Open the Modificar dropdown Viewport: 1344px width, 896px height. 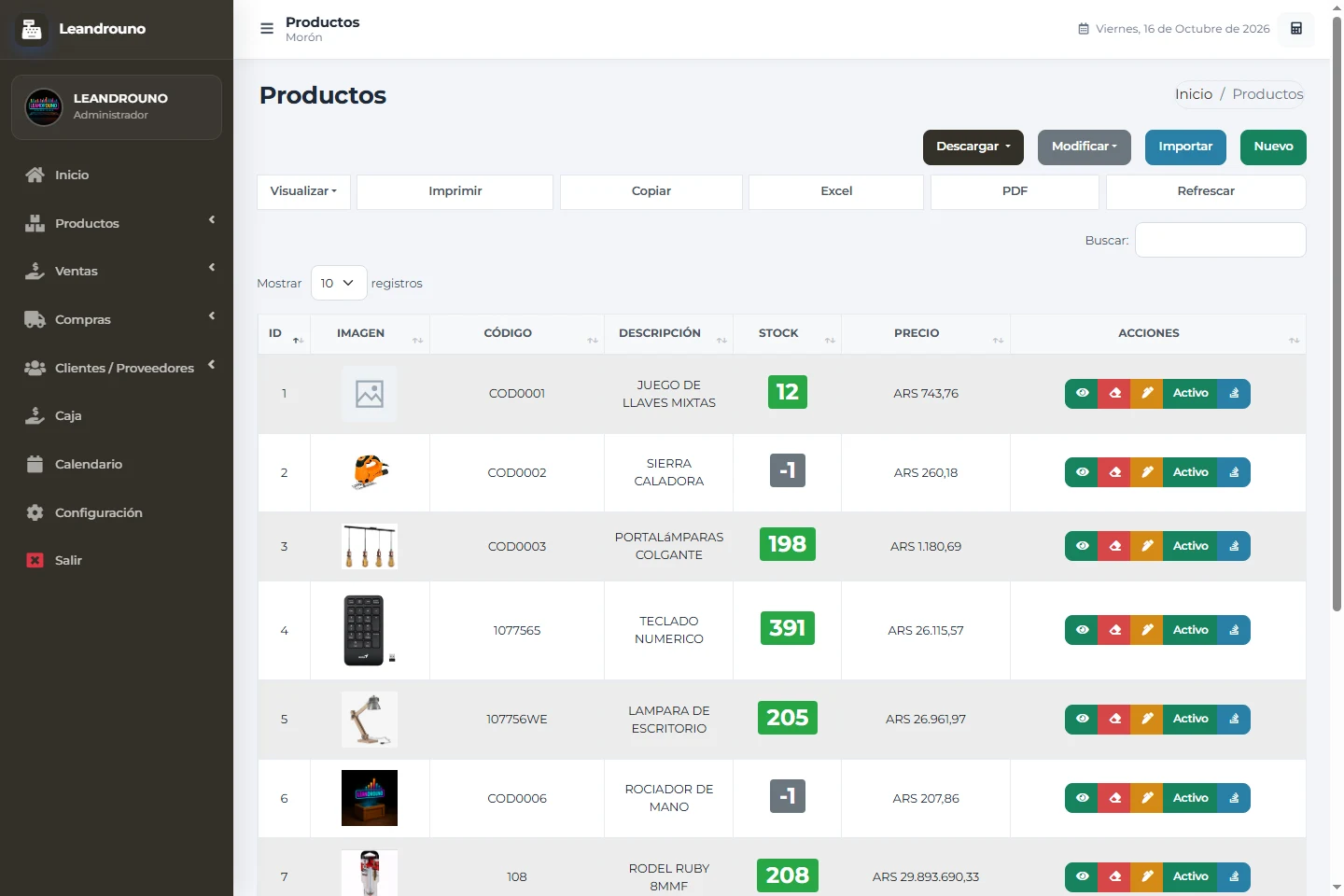1085,147
